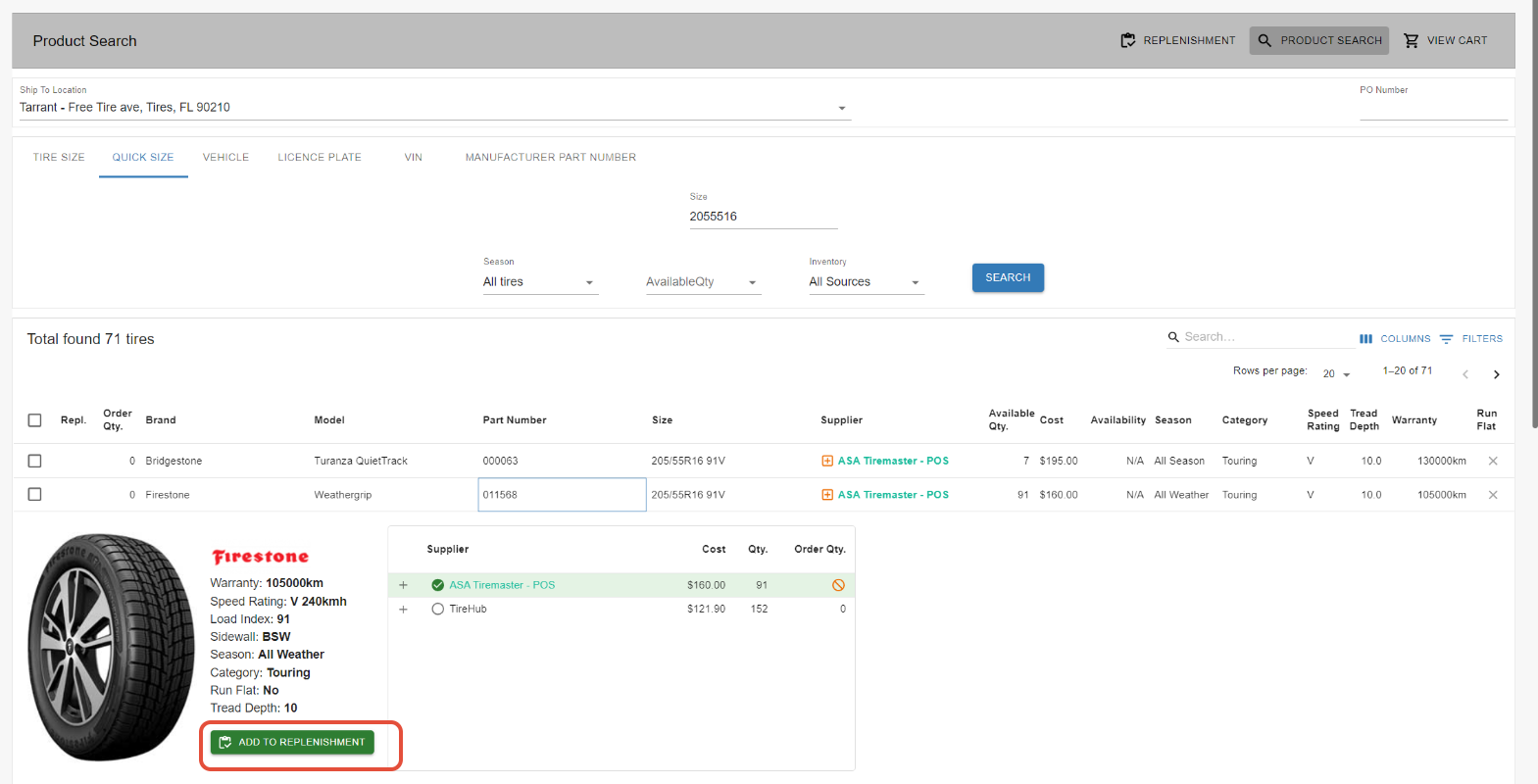Viewport: 1538px width, 784px height.
Task: Go to next results page
Action: [x=1496, y=374]
